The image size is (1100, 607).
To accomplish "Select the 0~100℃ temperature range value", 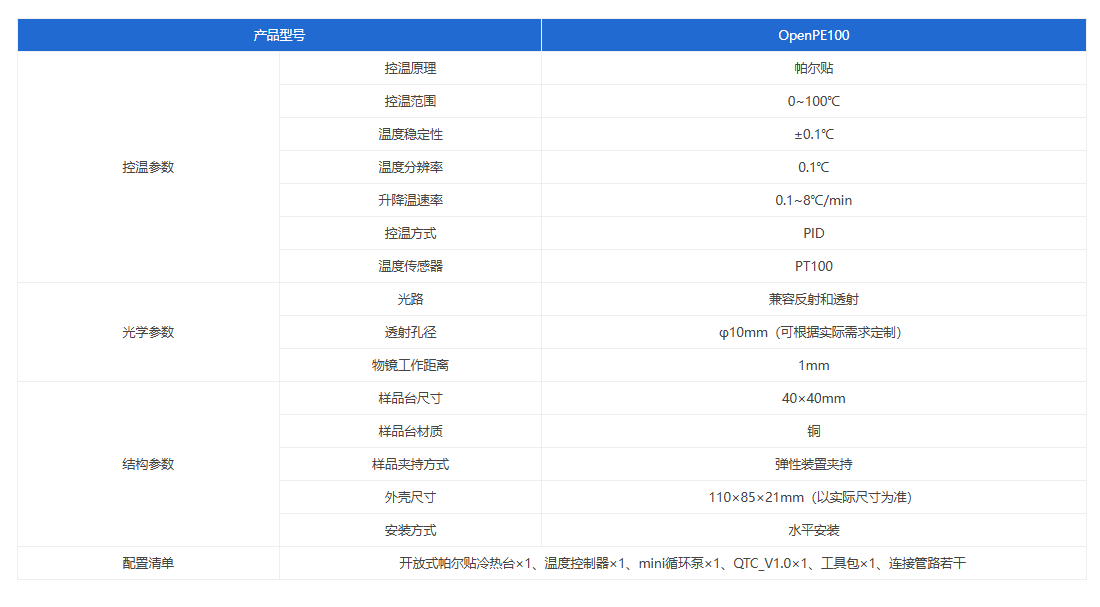I will (813, 101).
